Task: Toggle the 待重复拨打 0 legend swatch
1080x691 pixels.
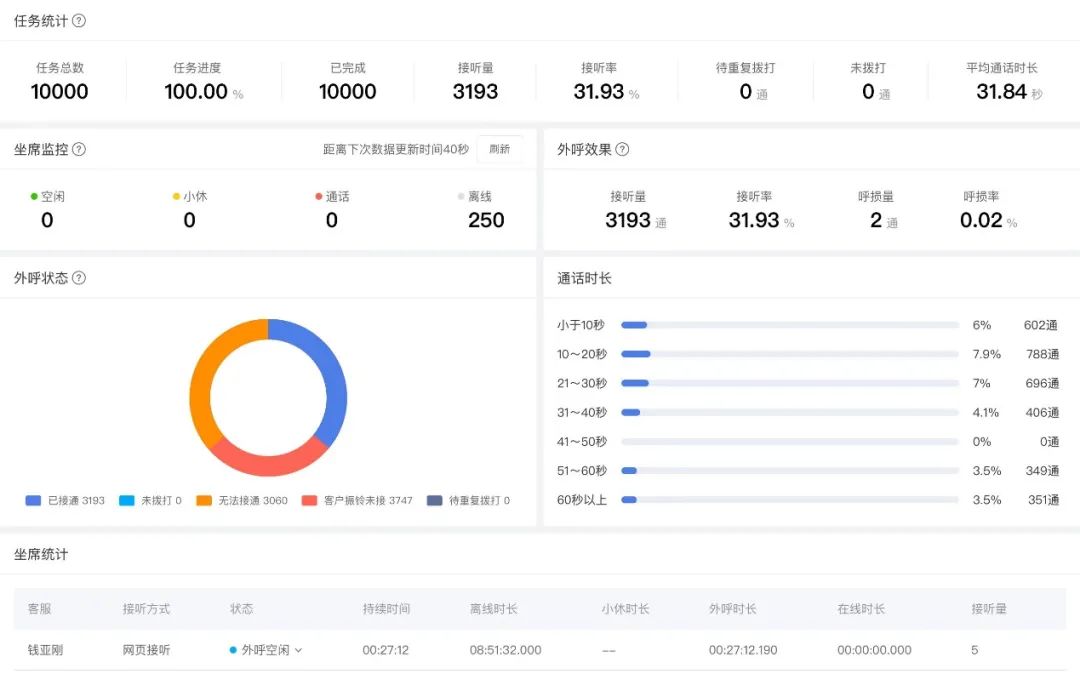Action: (x=435, y=500)
